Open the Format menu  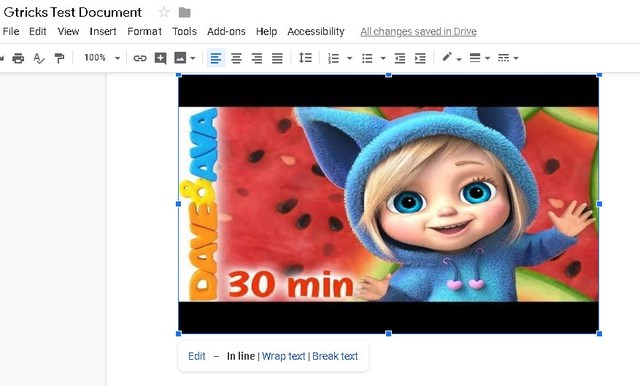pos(144,31)
